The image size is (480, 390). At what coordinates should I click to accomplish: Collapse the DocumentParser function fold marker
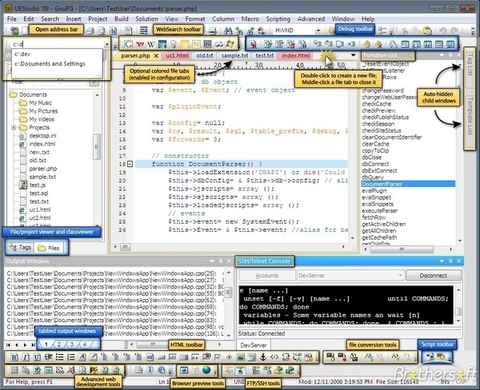130,164
